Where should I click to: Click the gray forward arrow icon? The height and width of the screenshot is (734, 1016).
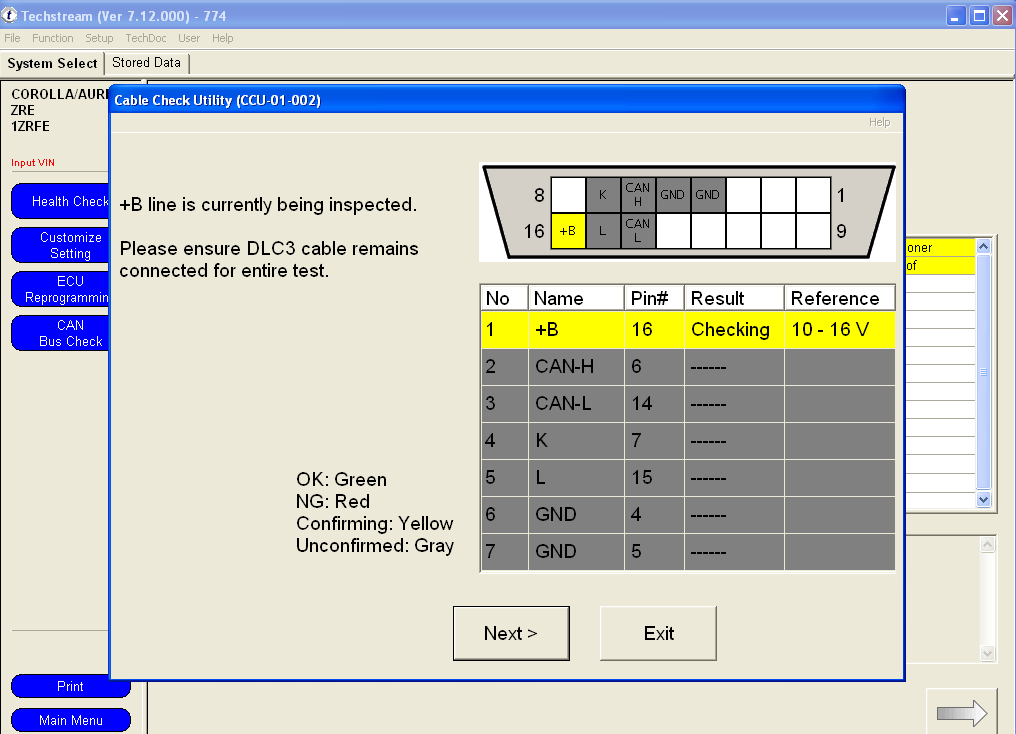(x=962, y=713)
